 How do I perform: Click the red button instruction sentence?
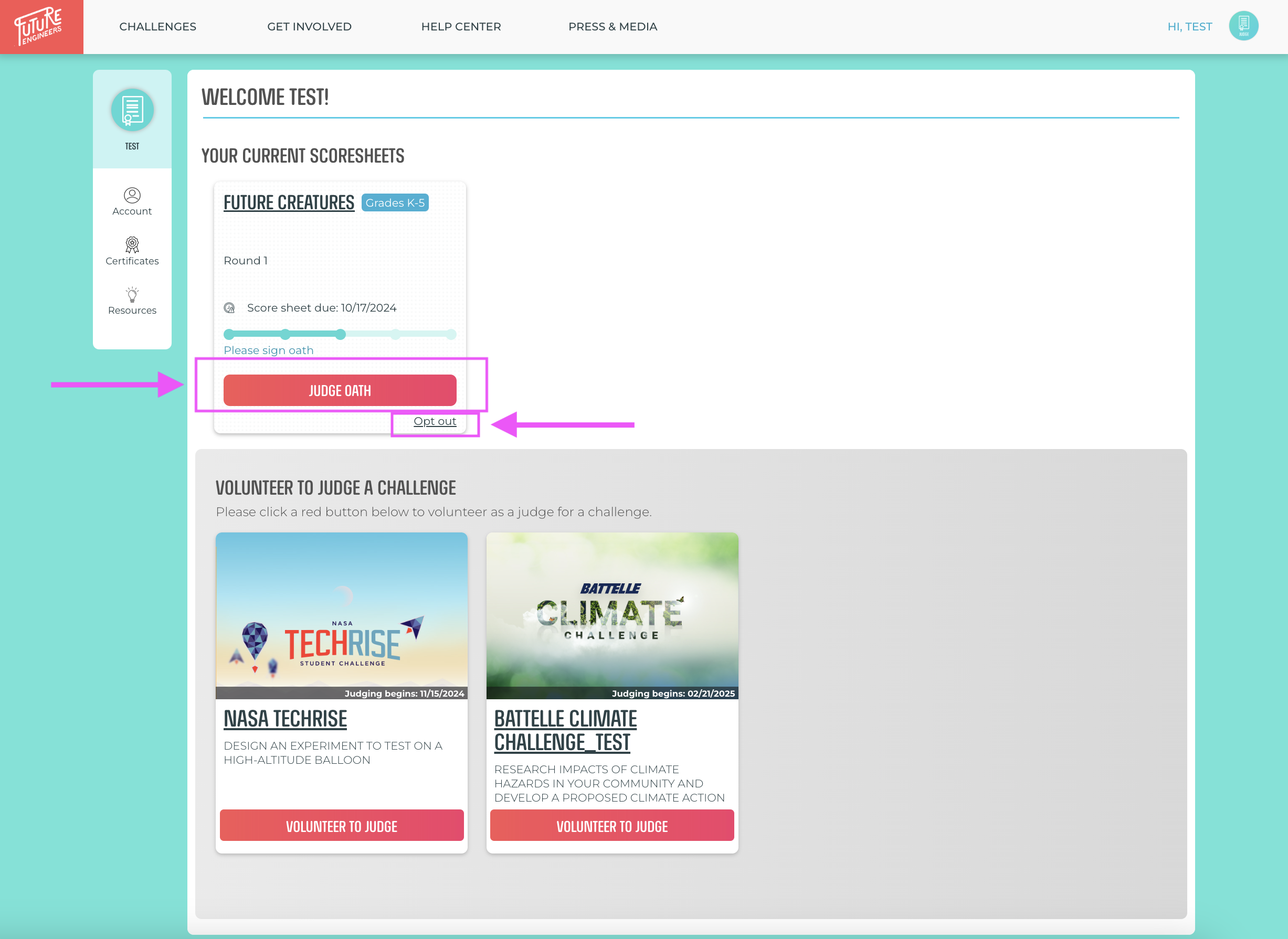coord(434,511)
